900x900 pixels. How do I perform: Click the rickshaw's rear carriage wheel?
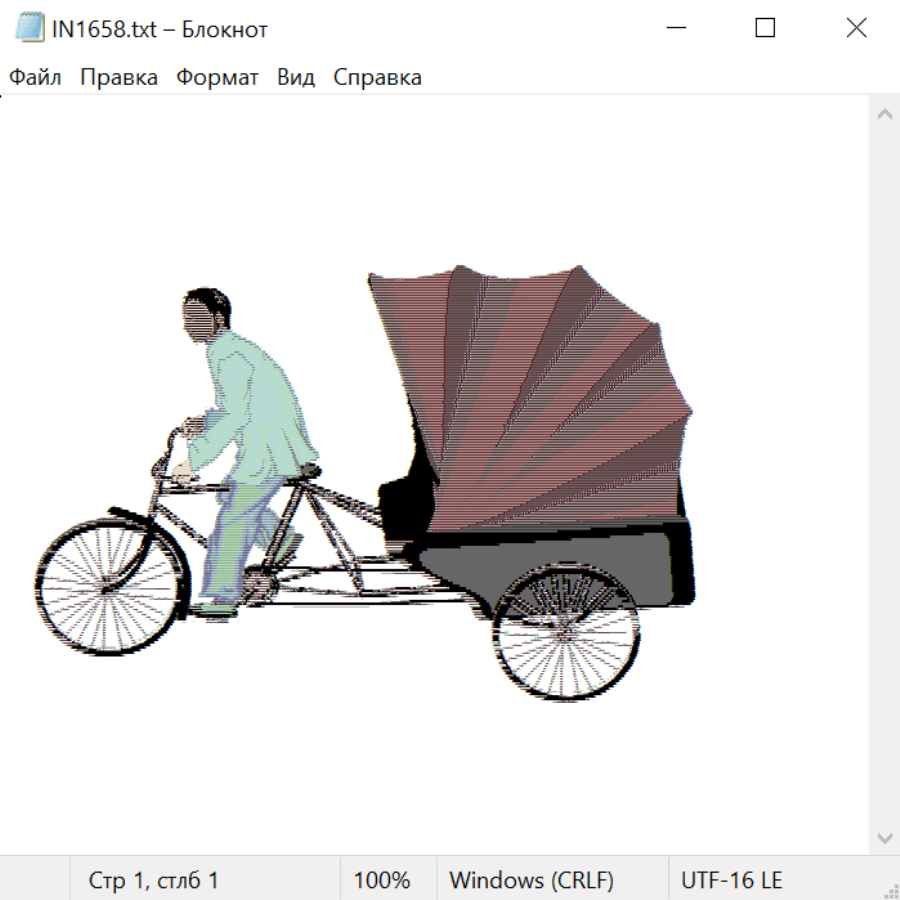(x=566, y=634)
